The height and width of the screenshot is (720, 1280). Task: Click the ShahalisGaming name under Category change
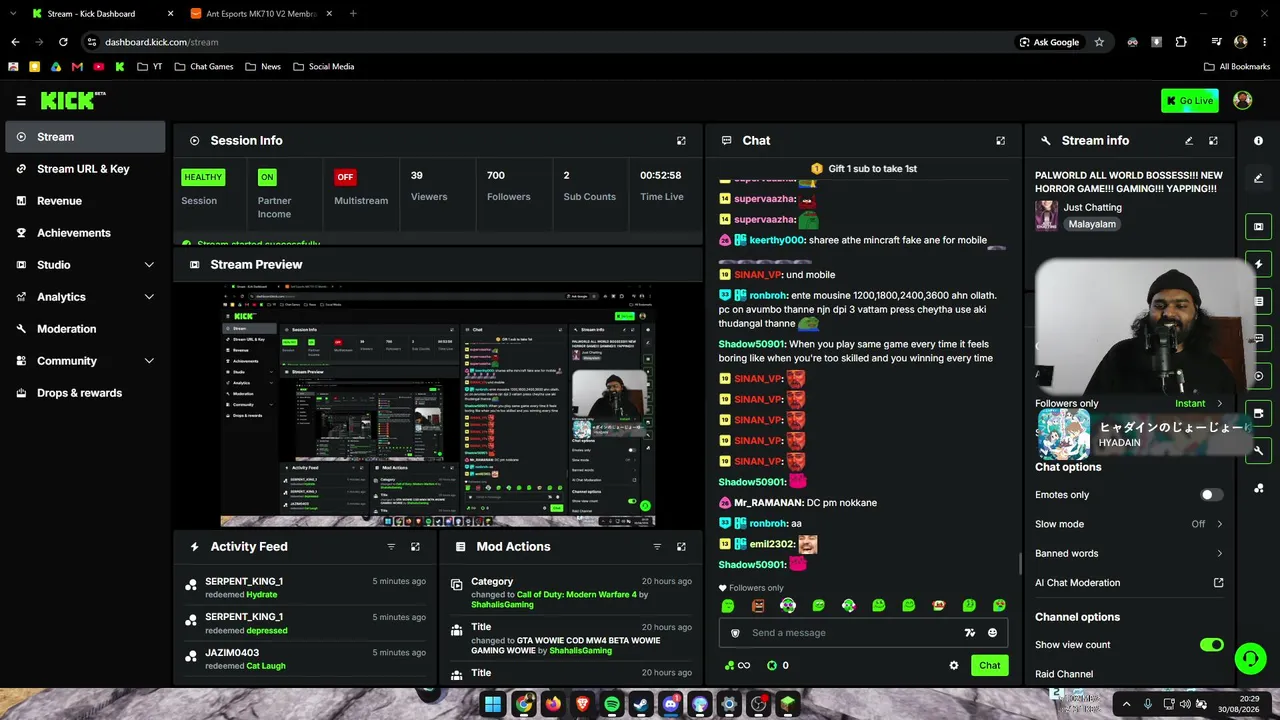click(x=502, y=605)
